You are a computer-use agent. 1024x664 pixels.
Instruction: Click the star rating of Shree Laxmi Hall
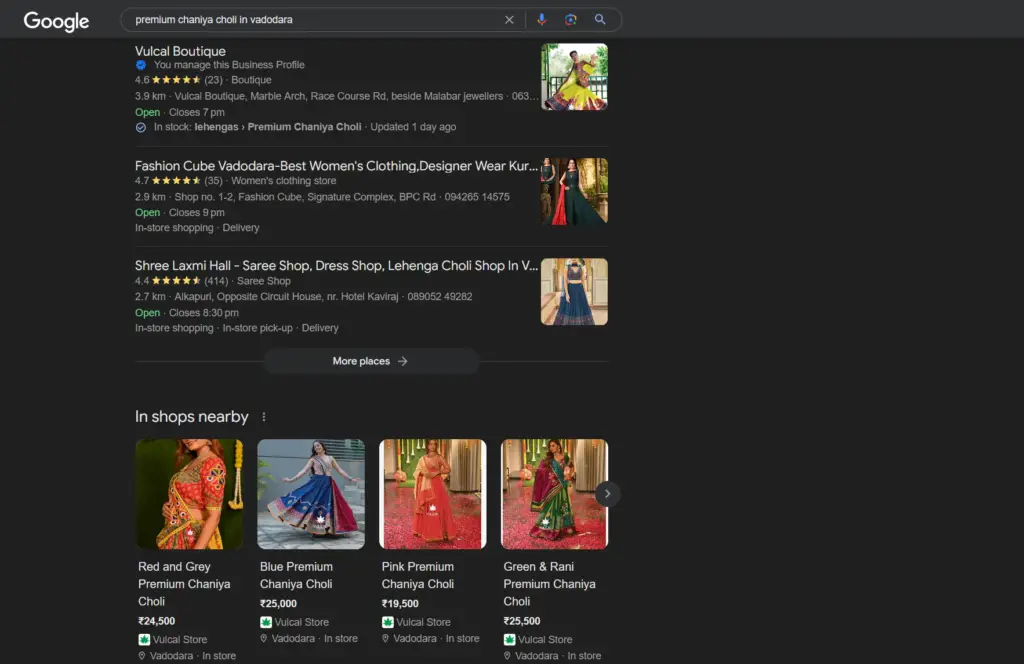178,281
